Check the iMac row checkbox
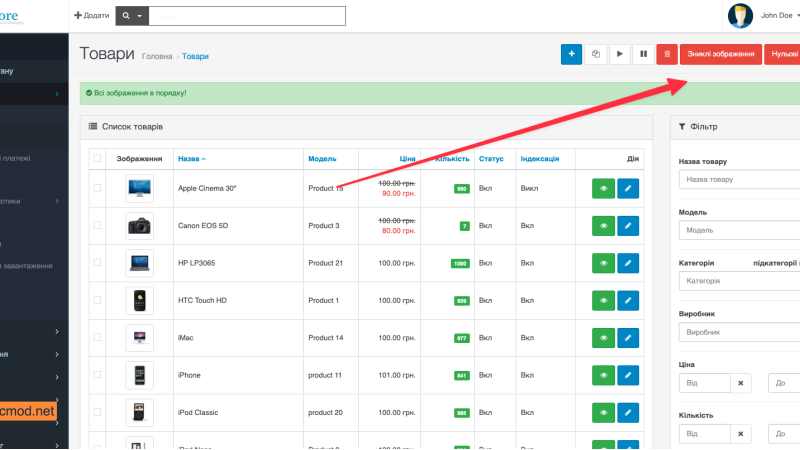The height and width of the screenshot is (450, 800). point(97,337)
